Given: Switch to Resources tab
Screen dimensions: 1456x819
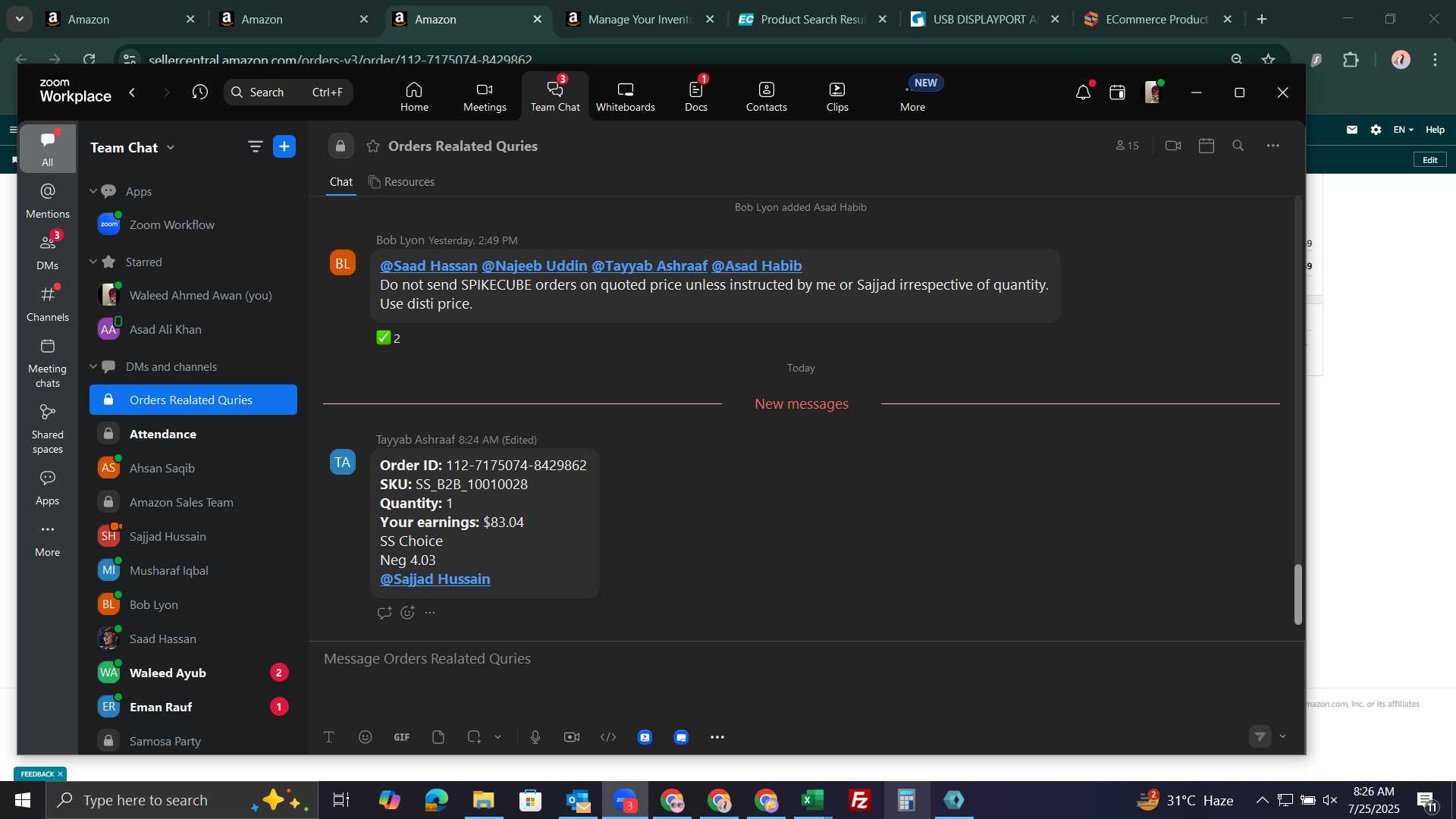Looking at the screenshot, I should click(402, 182).
